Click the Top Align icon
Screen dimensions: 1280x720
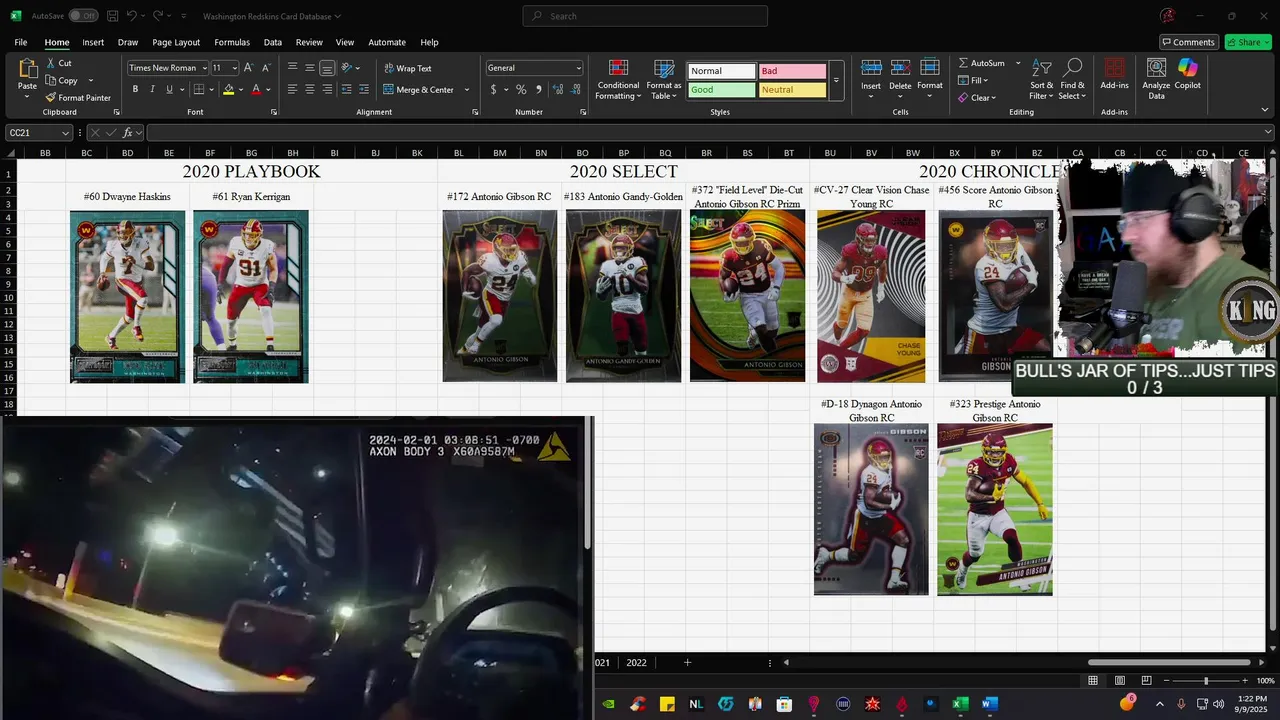tap(293, 68)
